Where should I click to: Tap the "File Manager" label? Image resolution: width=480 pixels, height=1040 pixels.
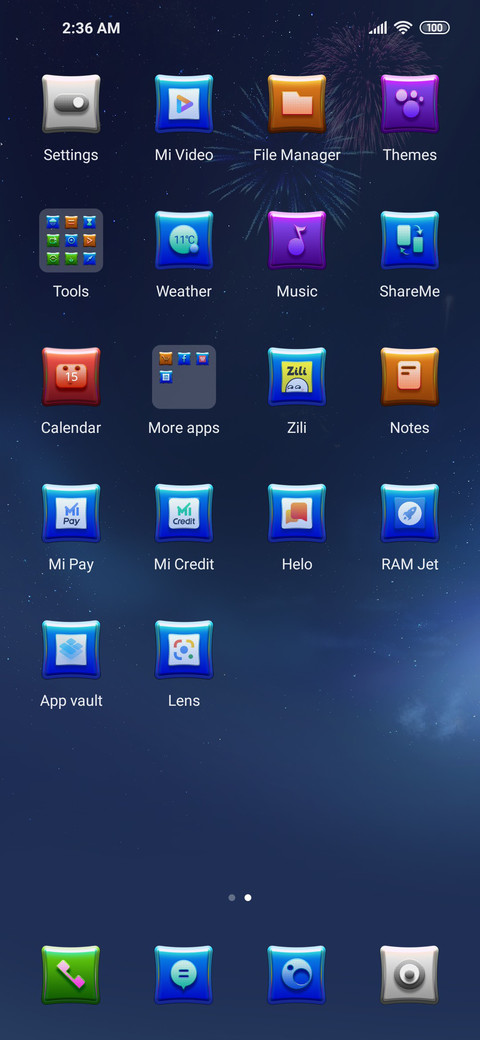[x=296, y=155]
